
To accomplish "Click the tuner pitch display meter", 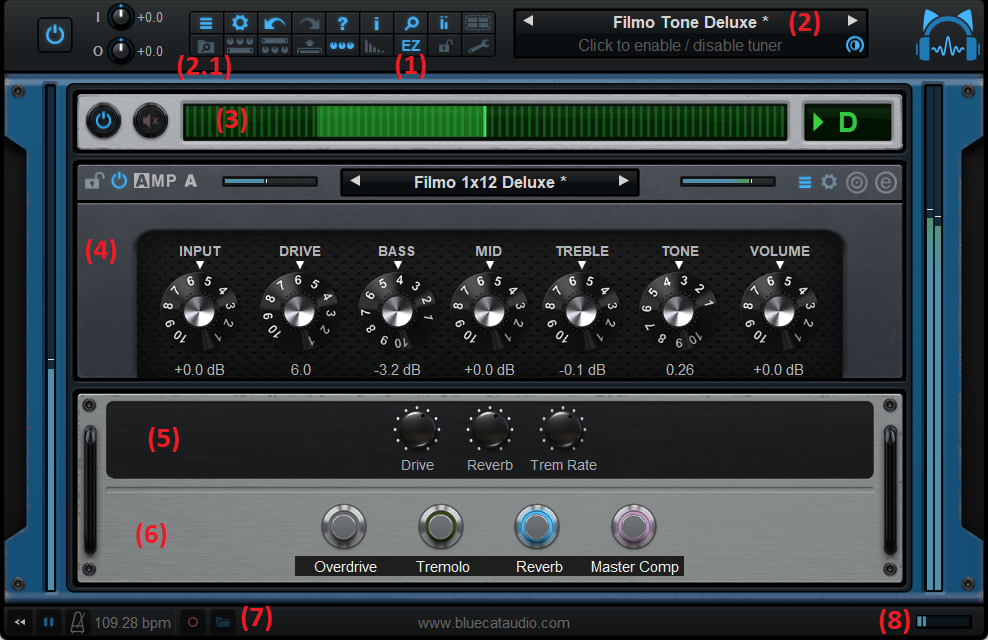I will (x=485, y=121).
